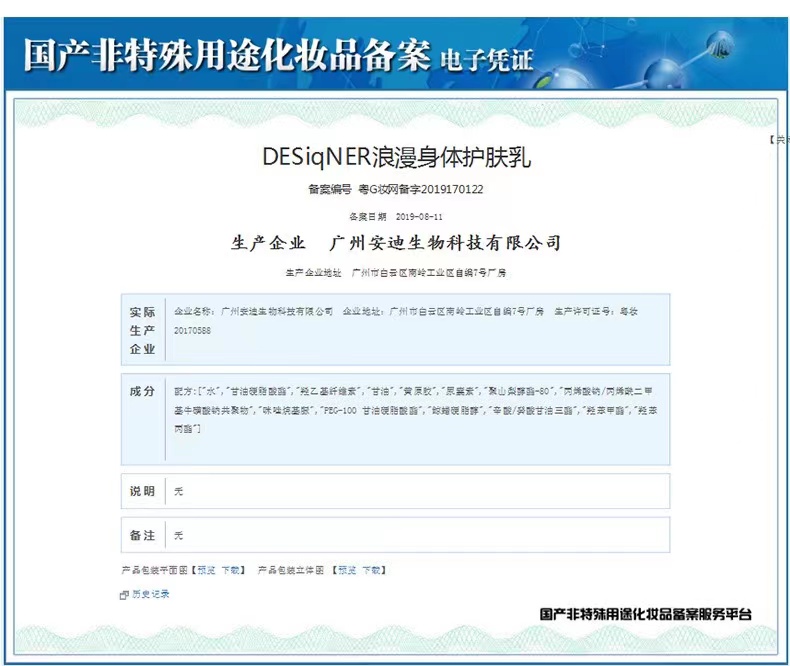Select the product title DESiqNER浪漫身体护肤乳
This screenshot has height=666, width=790.
(x=397, y=157)
